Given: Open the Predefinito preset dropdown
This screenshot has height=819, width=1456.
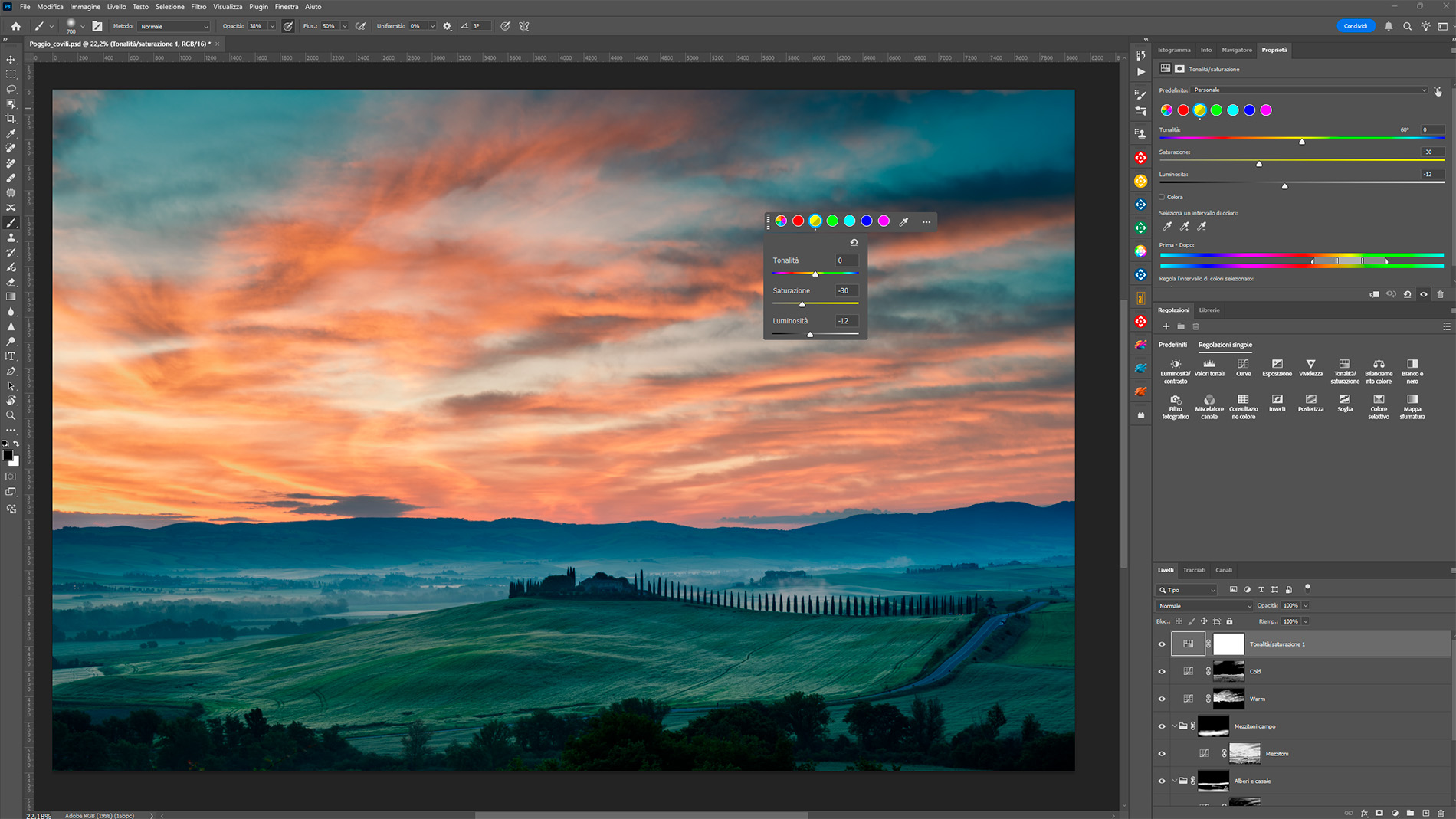Looking at the screenshot, I should click(1310, 90).
